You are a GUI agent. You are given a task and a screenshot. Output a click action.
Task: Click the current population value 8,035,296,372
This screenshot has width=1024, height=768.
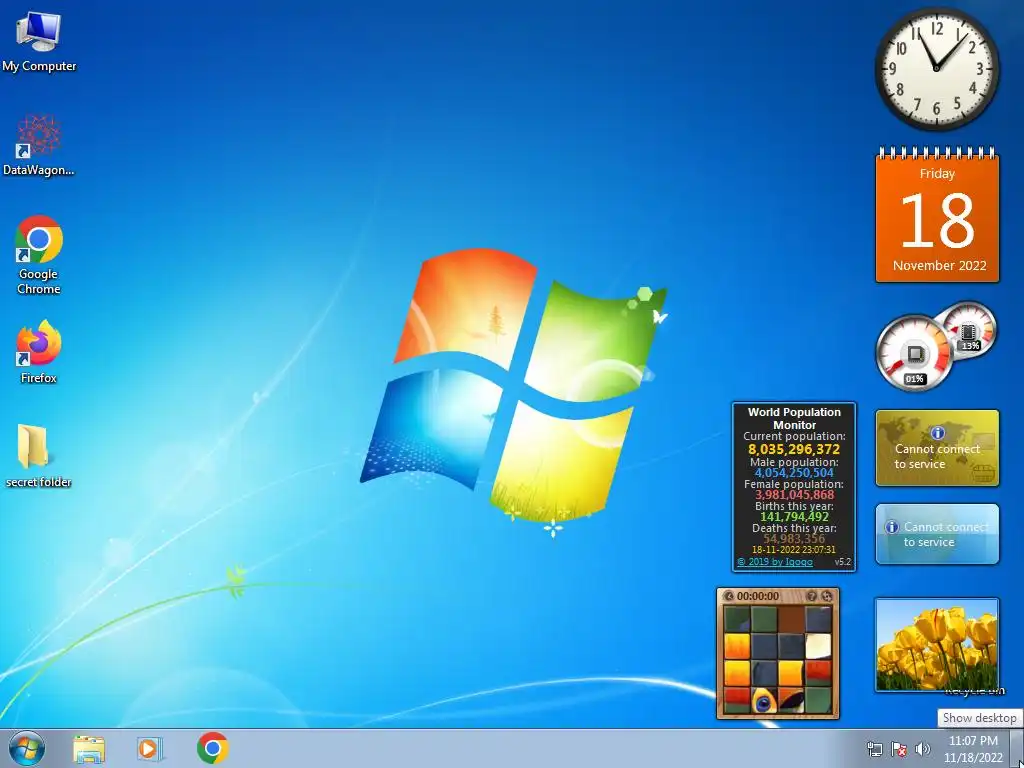click(x=794, y=449)
